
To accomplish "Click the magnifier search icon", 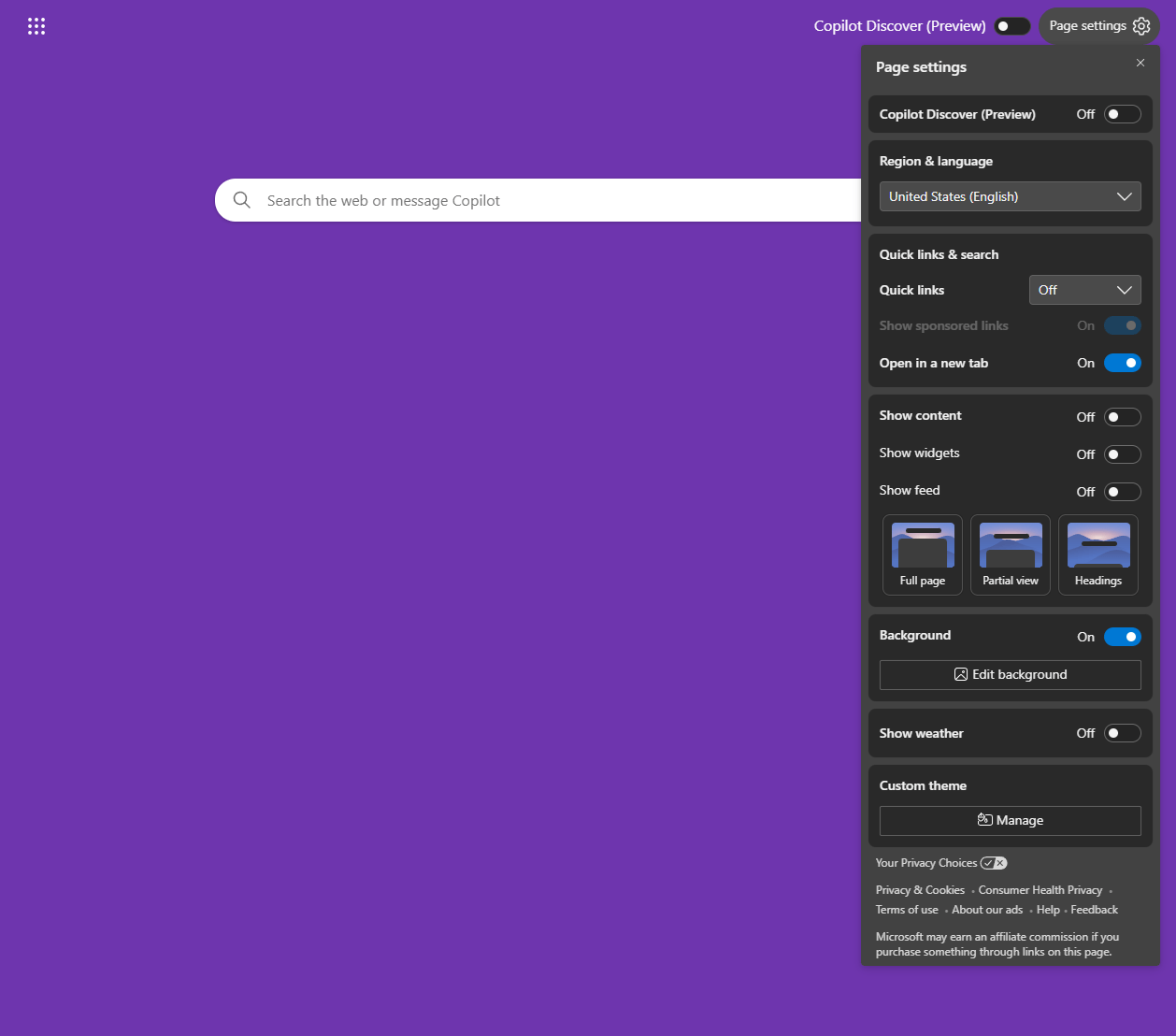I will (x=242, y=200).
